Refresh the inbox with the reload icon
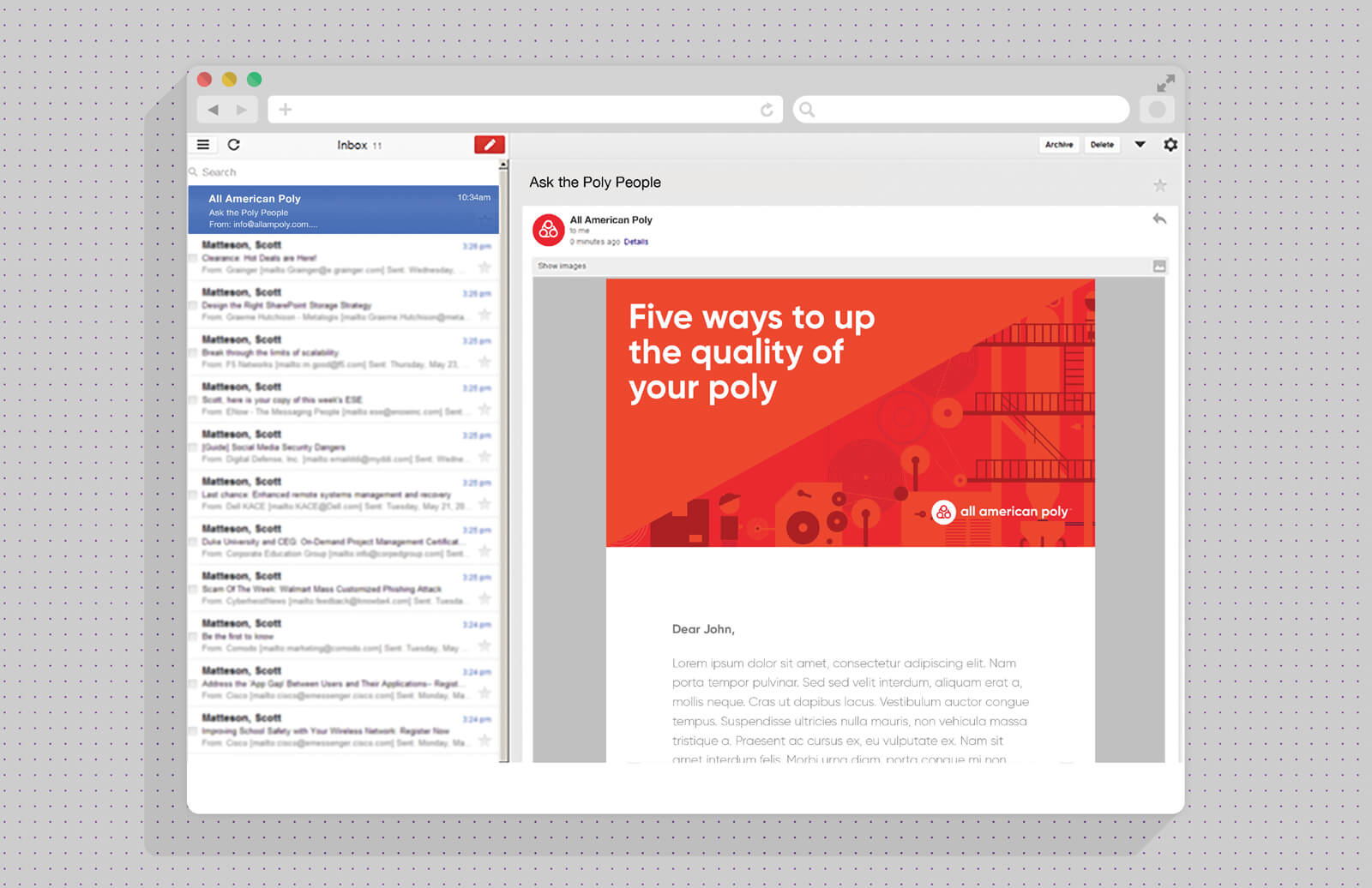The height and width of the screenshot is (888, 1372). point(233,145)
